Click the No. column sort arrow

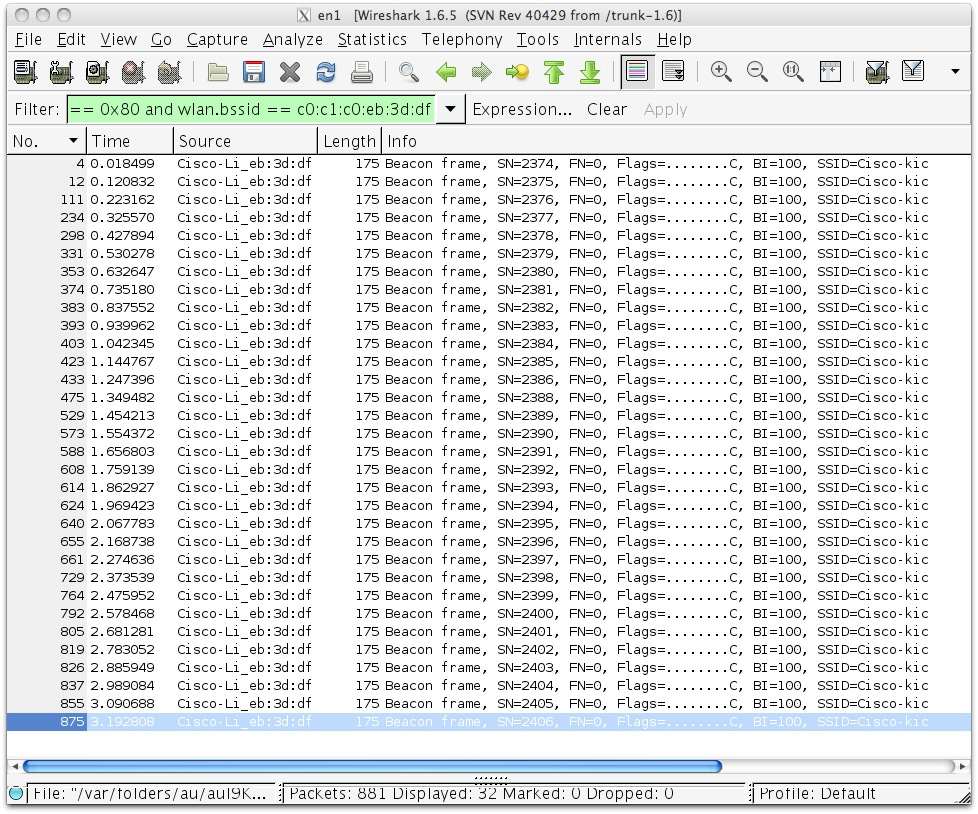click(73, 141)
